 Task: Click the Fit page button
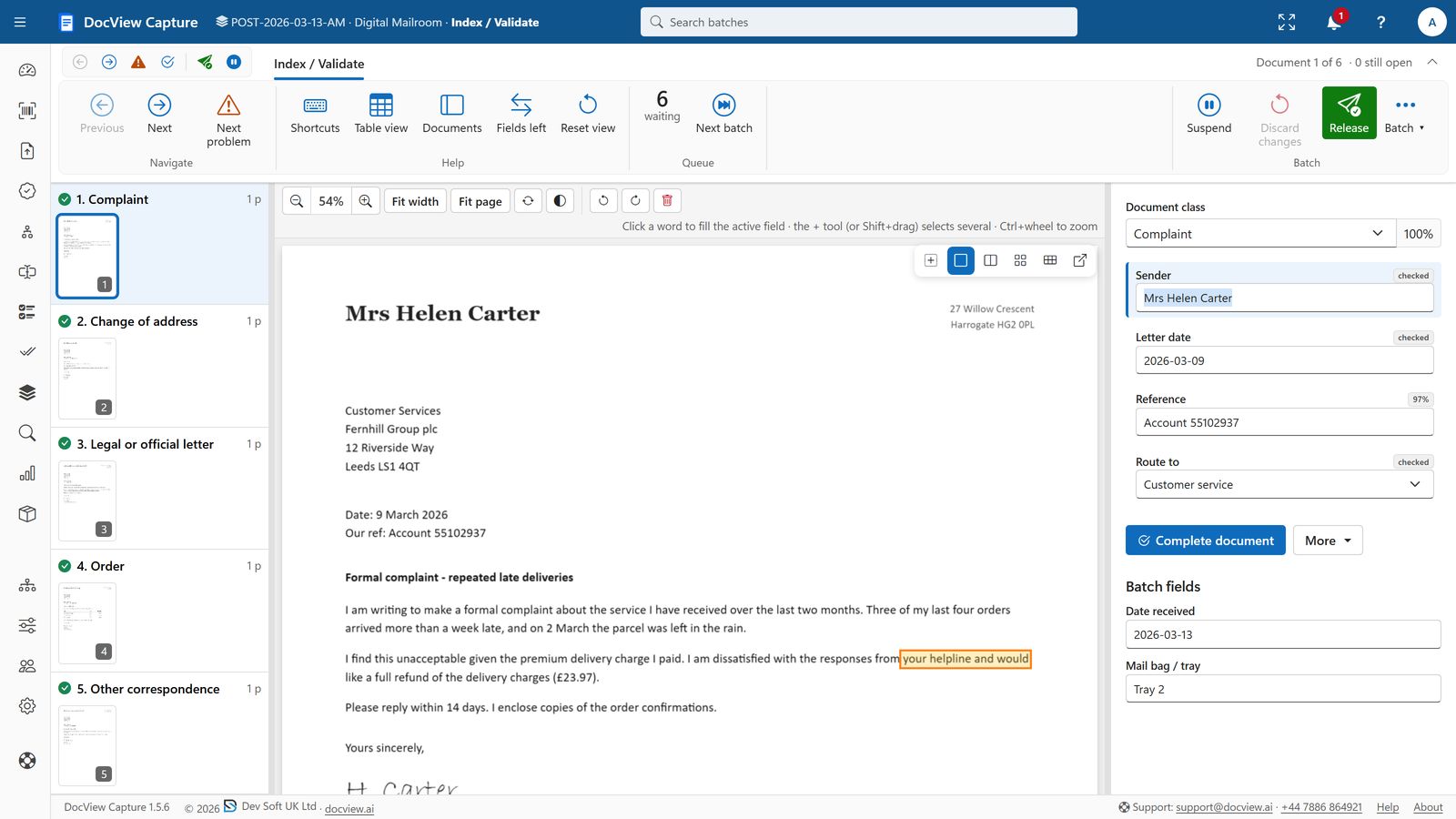[480, 201]
